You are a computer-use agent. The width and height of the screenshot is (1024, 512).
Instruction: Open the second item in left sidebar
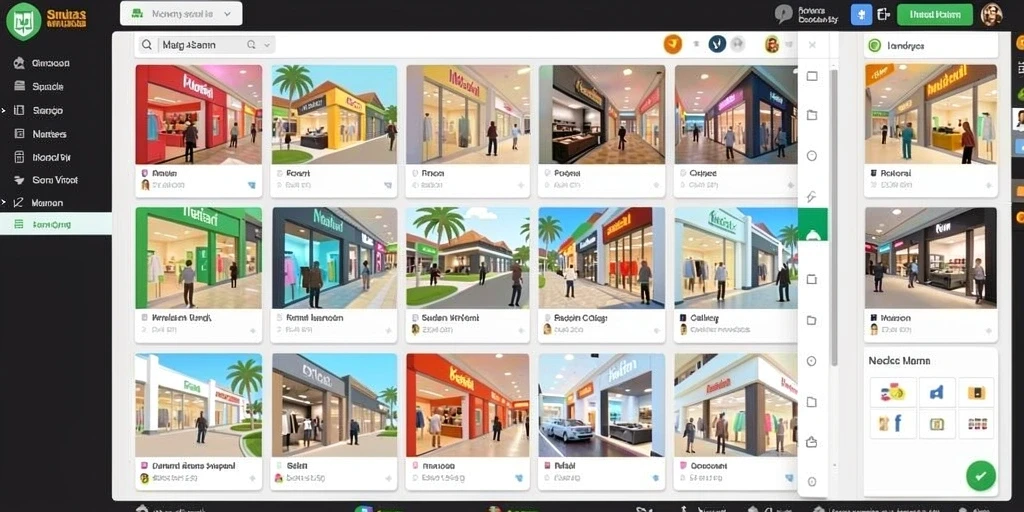(x=48, y=86)
